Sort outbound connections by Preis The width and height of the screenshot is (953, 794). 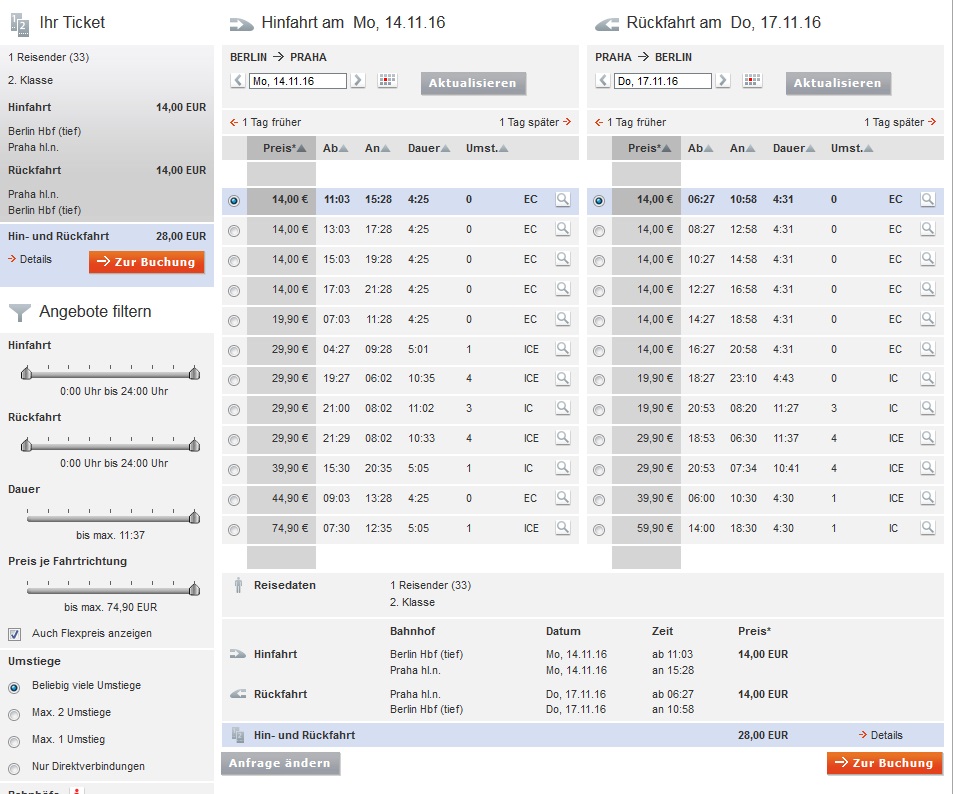(284, 148)
